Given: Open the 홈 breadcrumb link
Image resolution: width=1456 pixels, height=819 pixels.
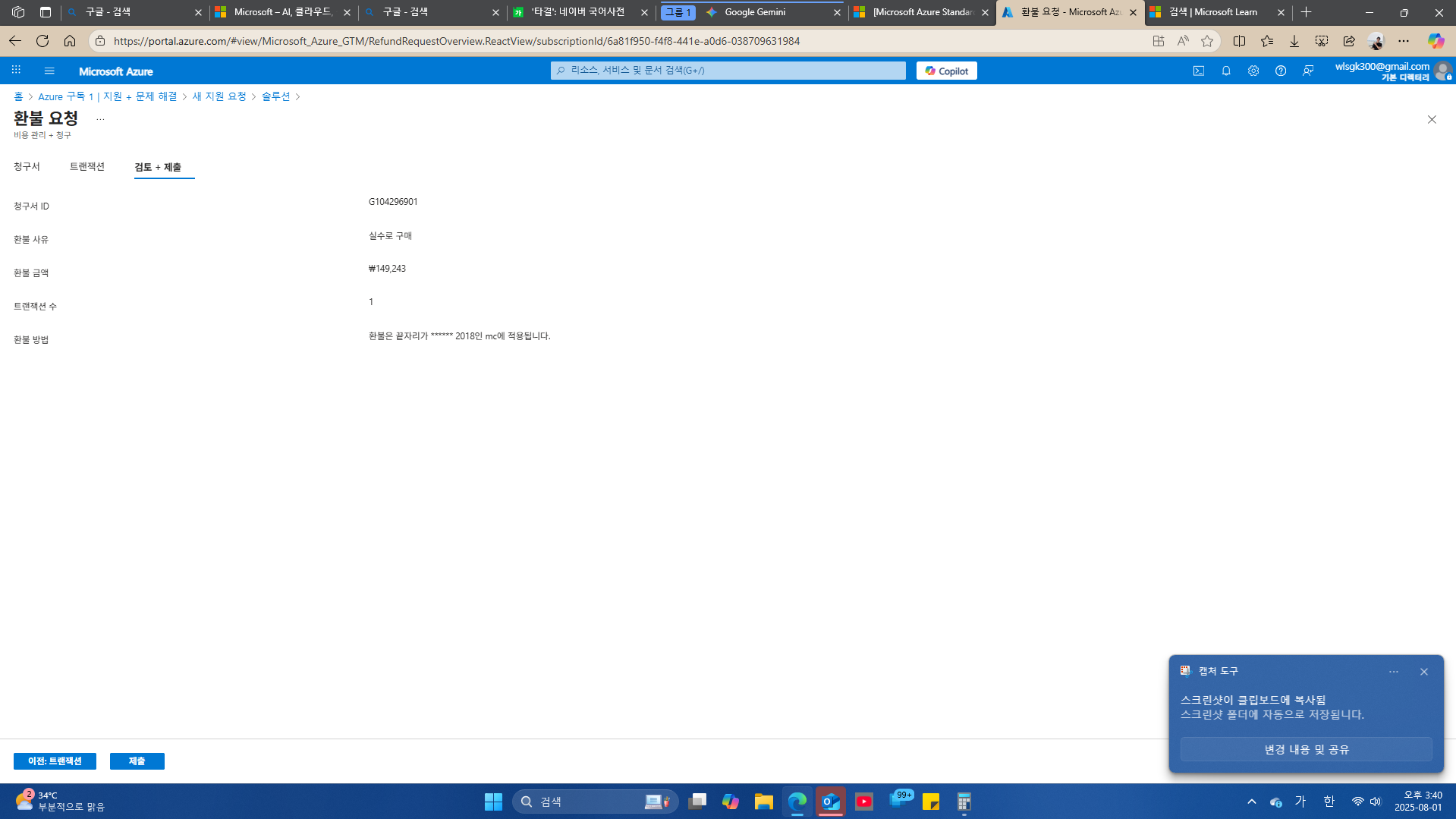Looking at the screenshot, I should point(17,96).
